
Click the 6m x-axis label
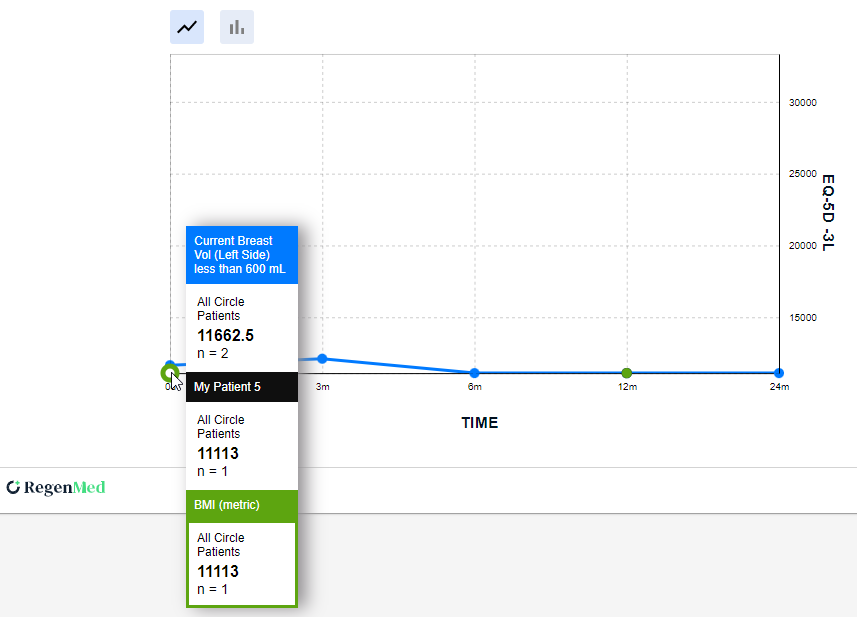474,387
